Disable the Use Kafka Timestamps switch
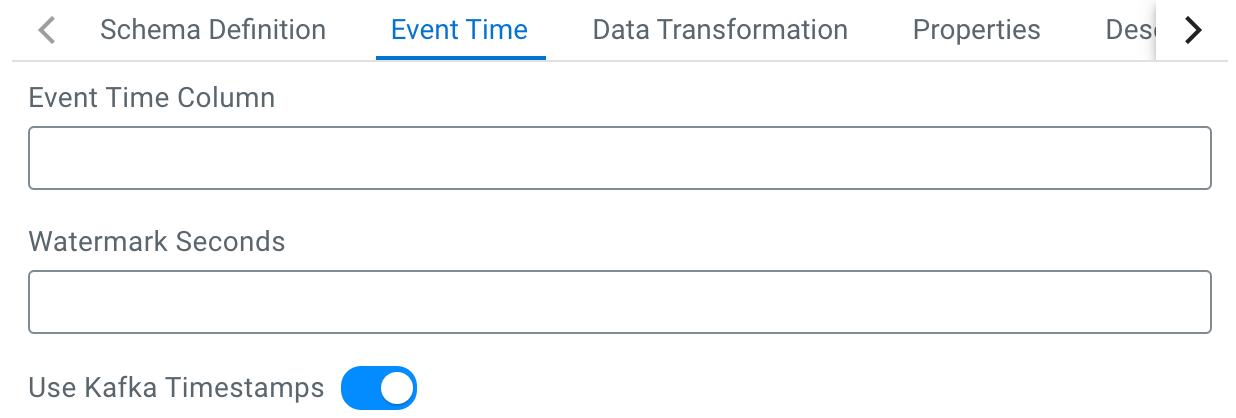Viewport: 1236px width, 418px height. [378, 388]
